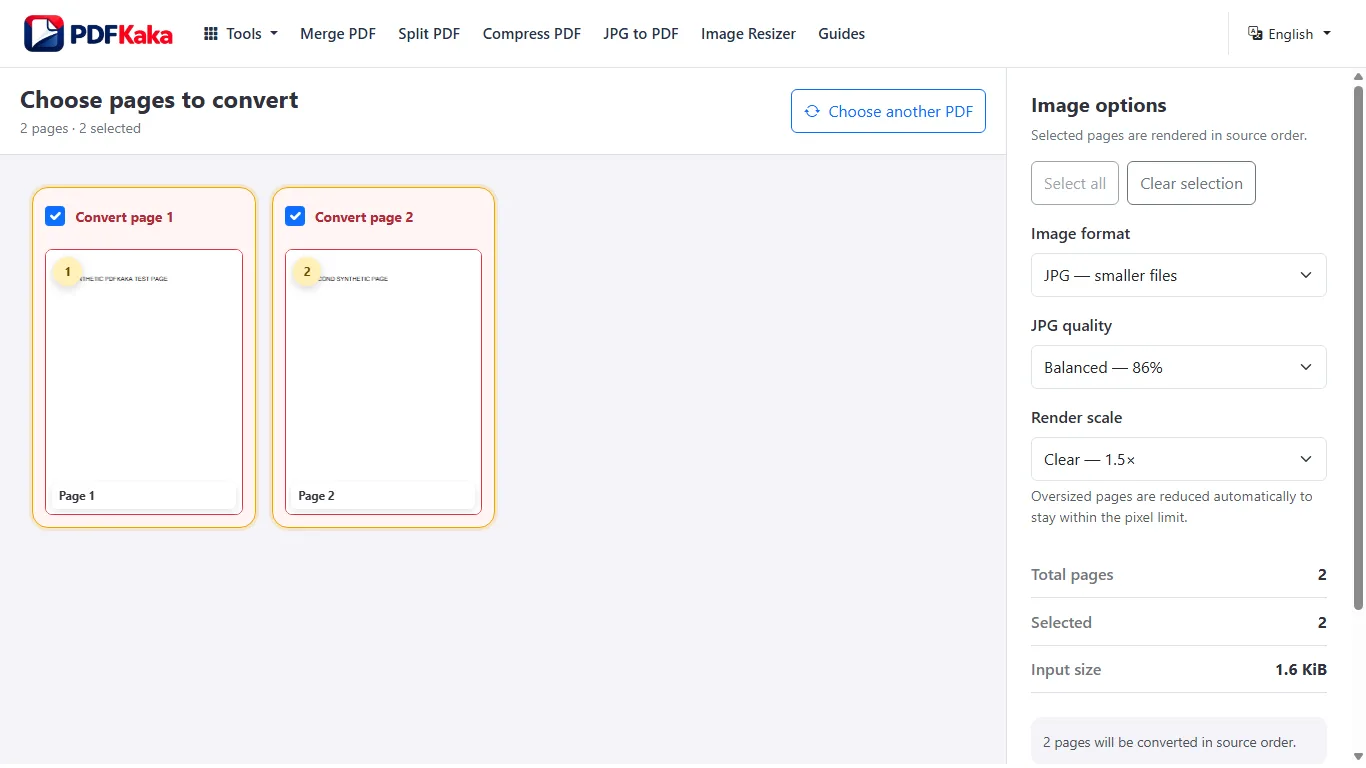Click the 'Convert page 2' label
1366x768 pixels.
(364, 217)
